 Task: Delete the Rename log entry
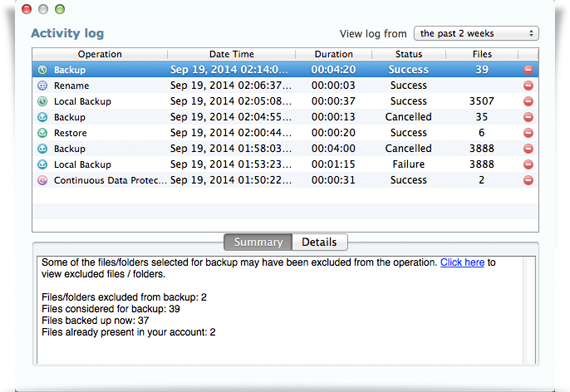tap(528, 85)
